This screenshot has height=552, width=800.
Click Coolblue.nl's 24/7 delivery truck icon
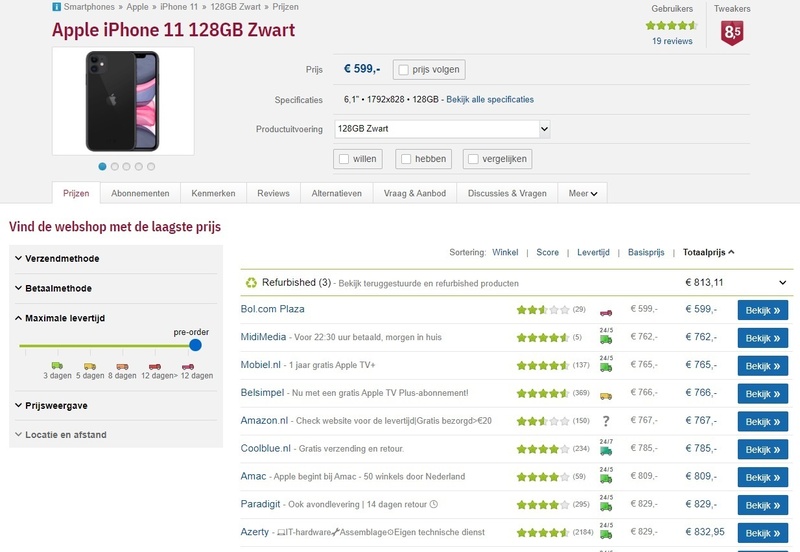[x=606, y=447]
